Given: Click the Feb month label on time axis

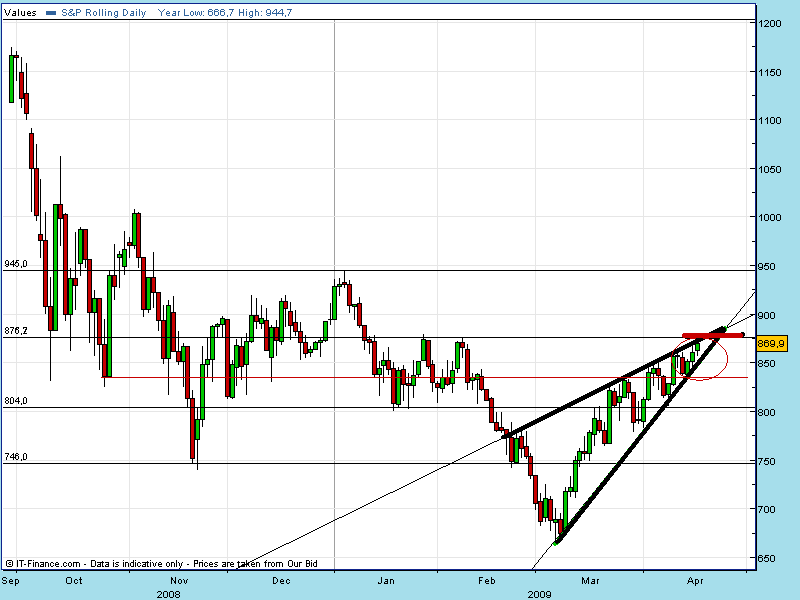Looking at the screenshot, I should coord(487,581).
